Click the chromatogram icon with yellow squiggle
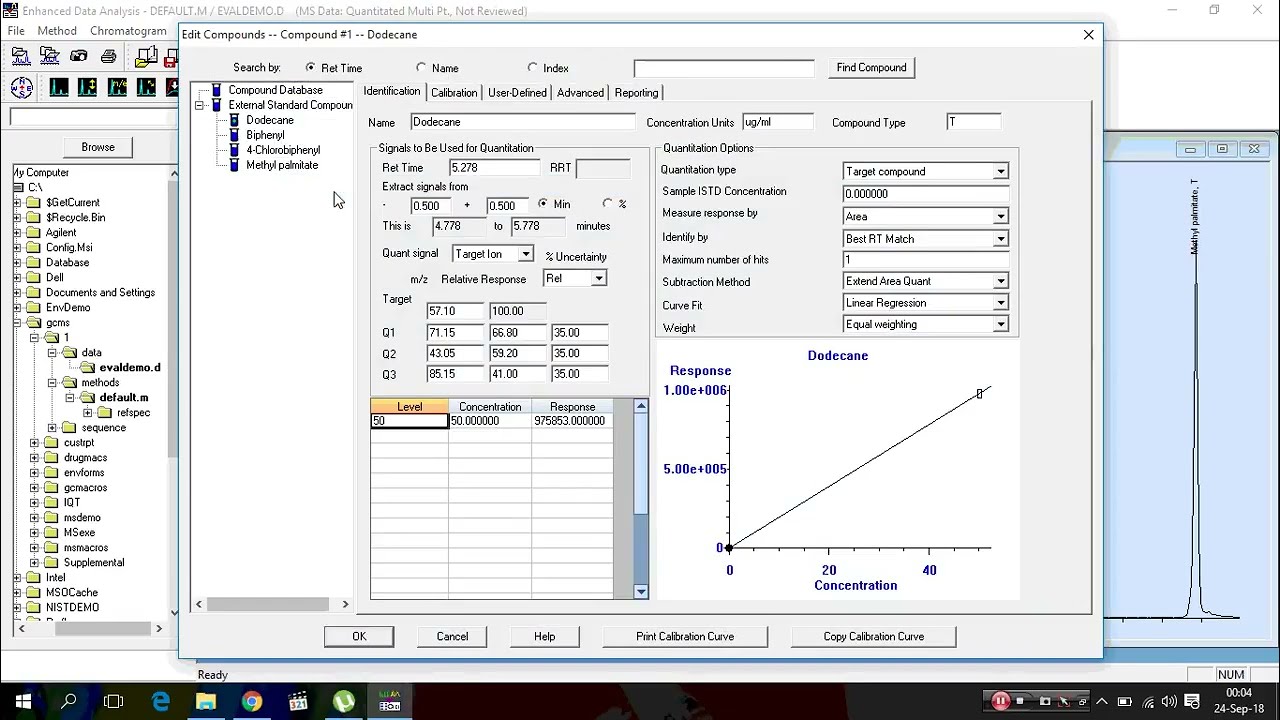Screen dimensions: 1280x720 146,88
